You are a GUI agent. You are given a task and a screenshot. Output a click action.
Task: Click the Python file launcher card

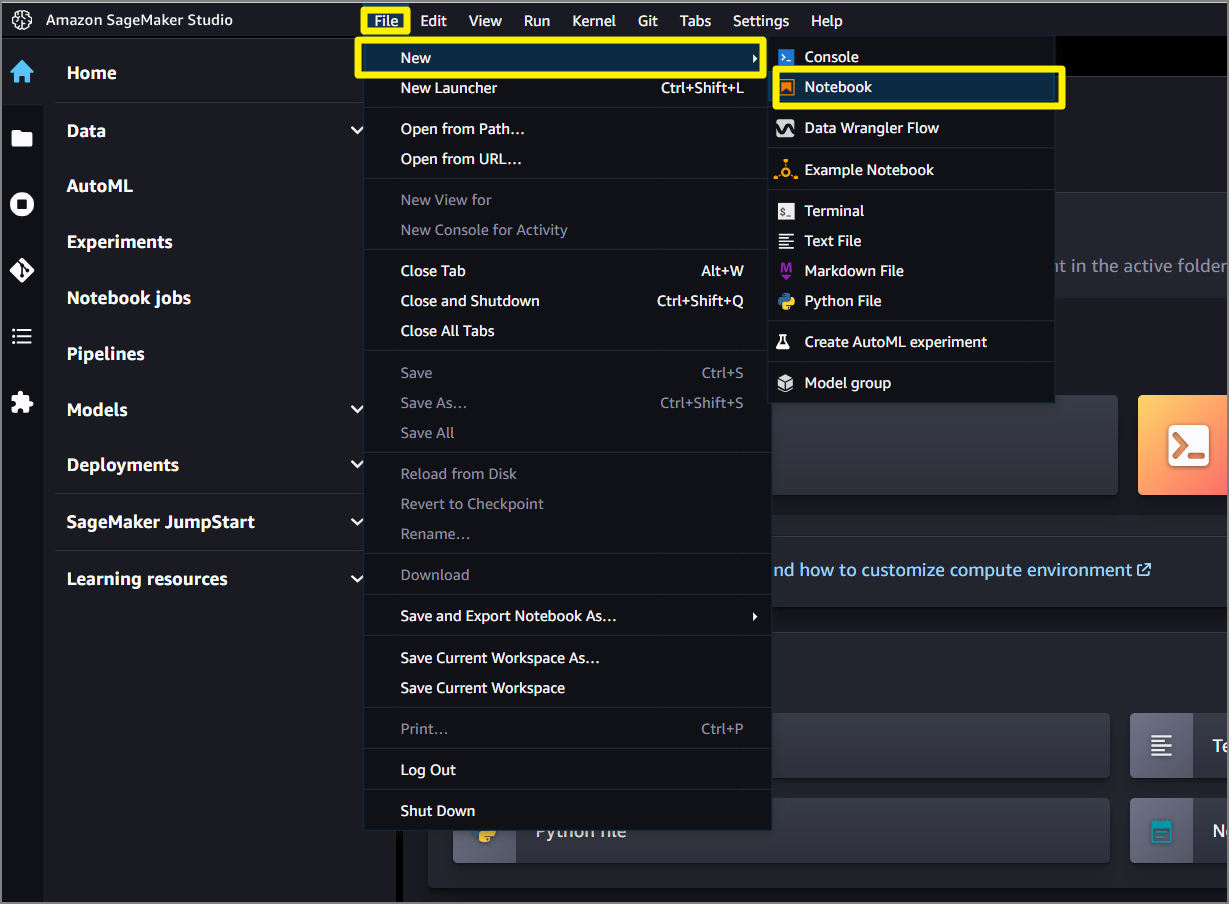781,830
